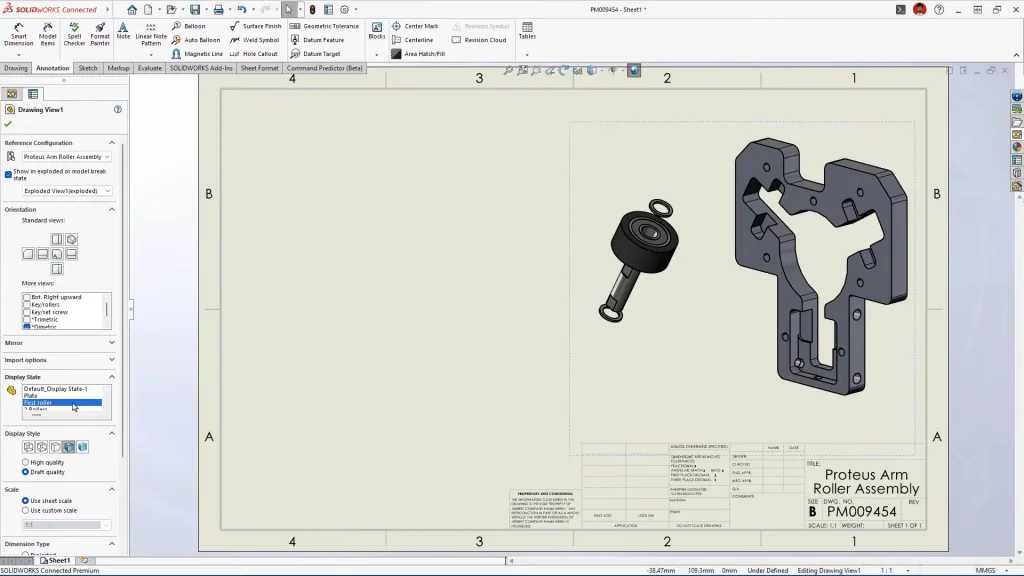Switch to the Sketch tab
This screenshot has height=576, width=1024.
[88, 68]
